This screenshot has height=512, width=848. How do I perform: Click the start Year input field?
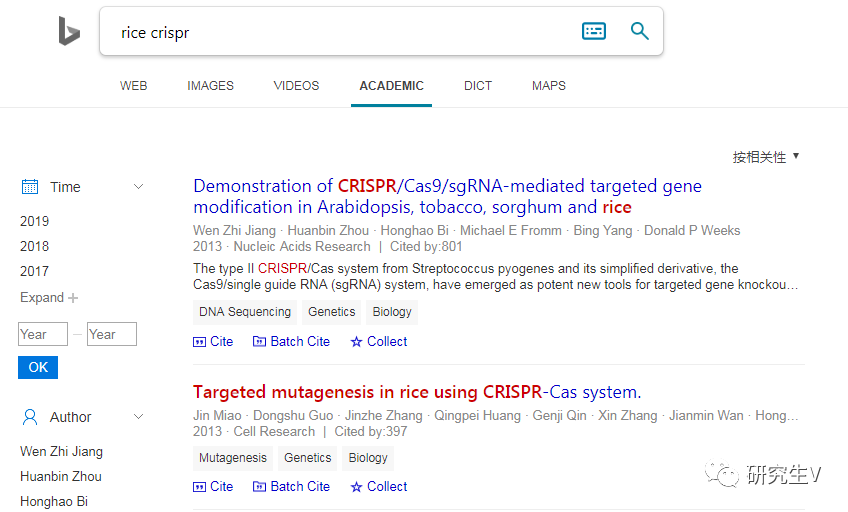[43, 334]
